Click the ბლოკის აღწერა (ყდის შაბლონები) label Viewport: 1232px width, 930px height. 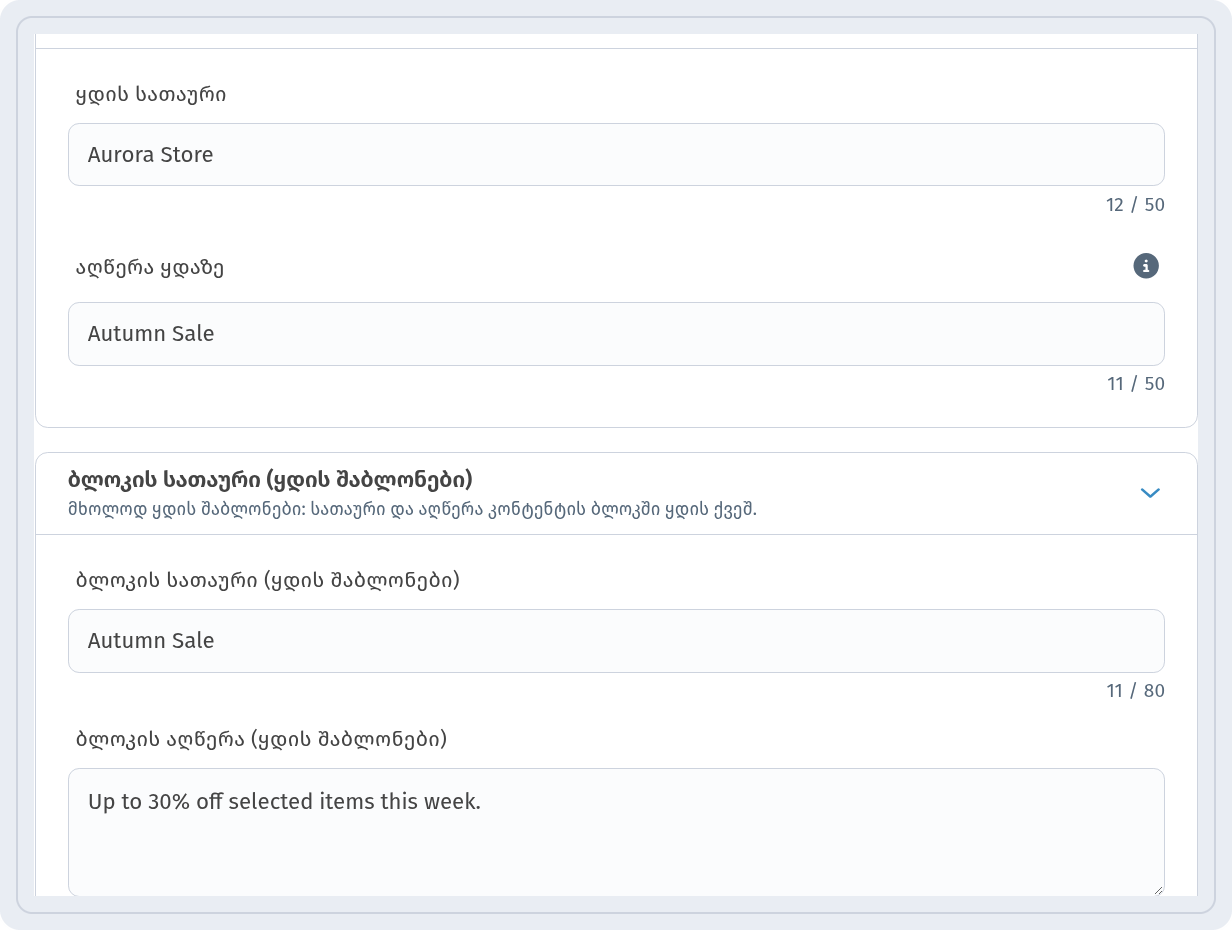click(262, 740)
